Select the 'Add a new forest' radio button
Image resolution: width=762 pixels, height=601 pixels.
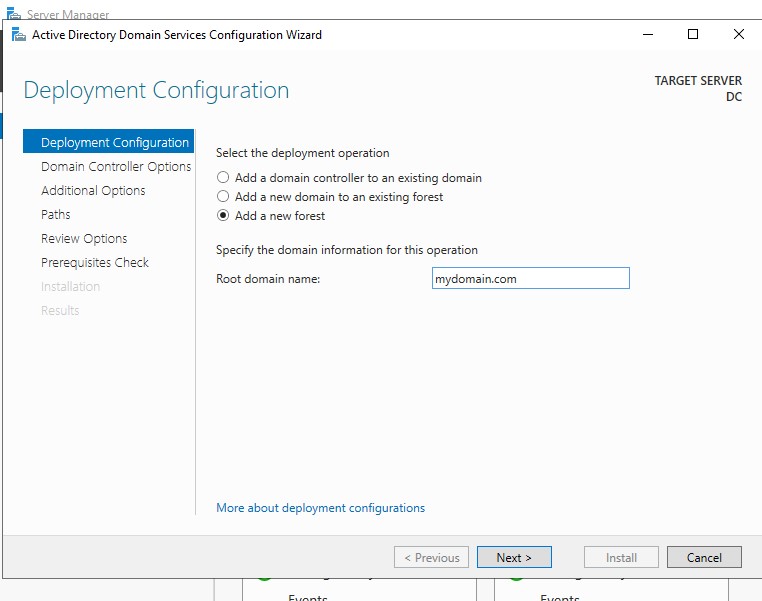click(223, 215)
